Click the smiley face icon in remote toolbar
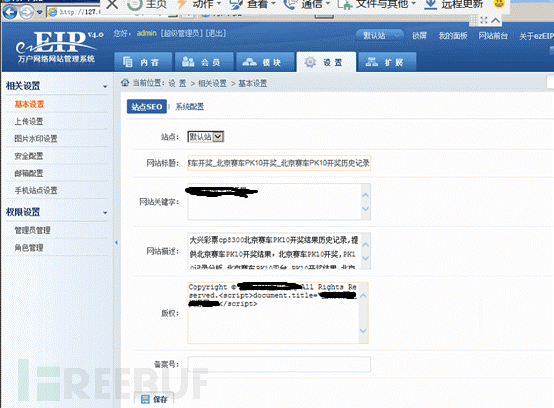 coord(499,4)
